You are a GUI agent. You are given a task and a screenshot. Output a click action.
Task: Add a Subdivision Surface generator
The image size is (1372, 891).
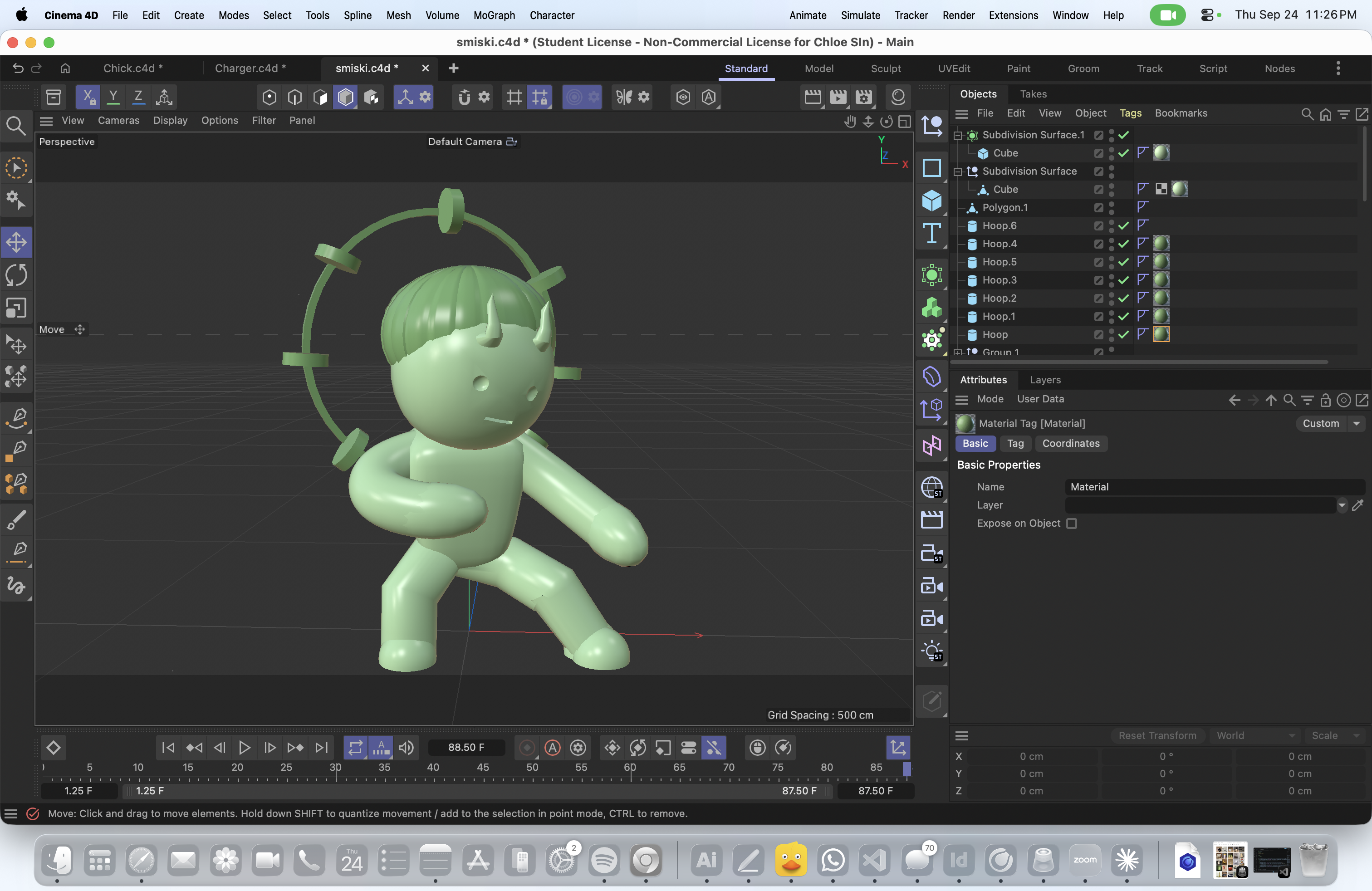pos(931,275)
